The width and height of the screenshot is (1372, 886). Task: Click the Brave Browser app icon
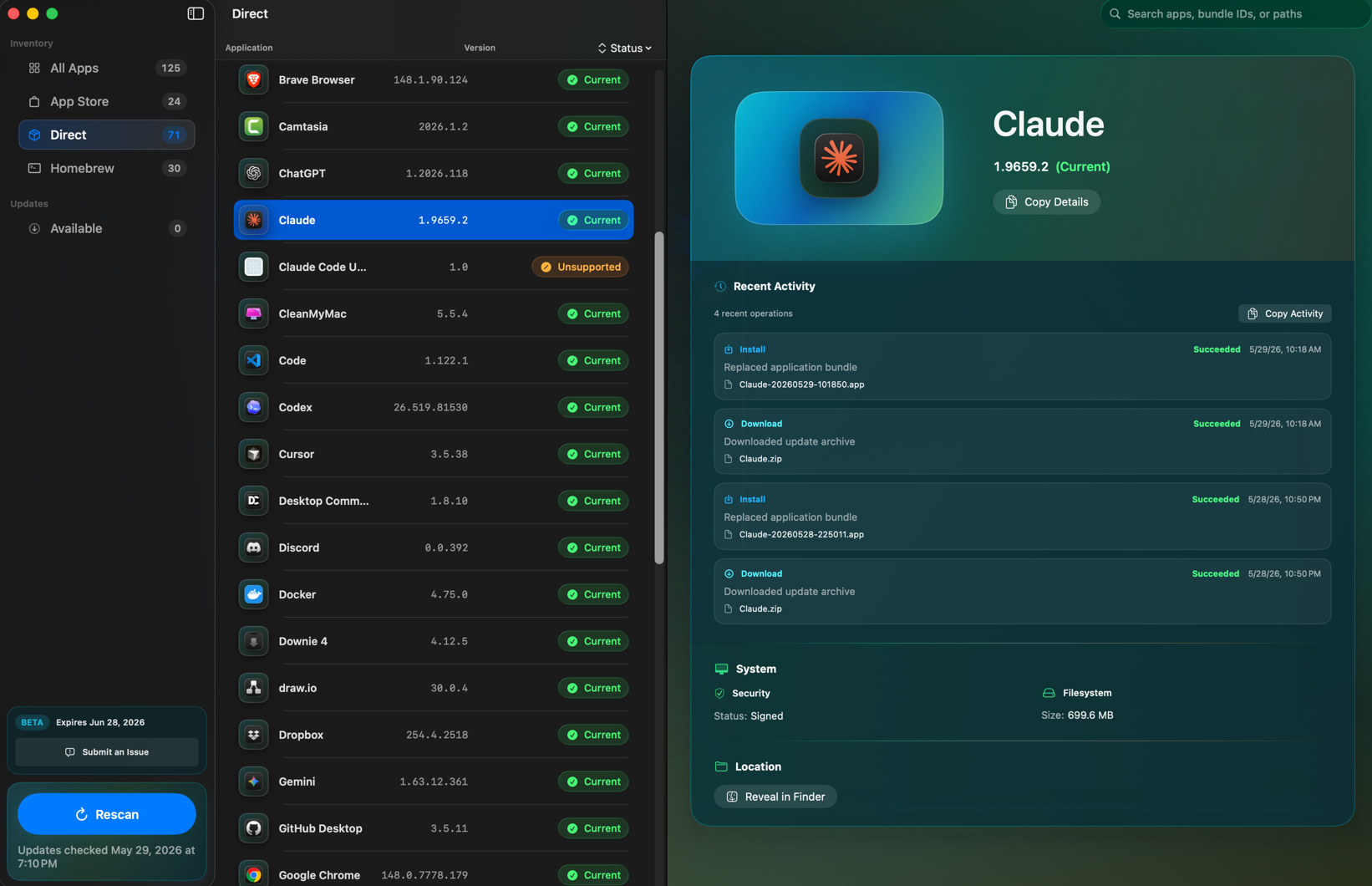(x=254, y=79)
